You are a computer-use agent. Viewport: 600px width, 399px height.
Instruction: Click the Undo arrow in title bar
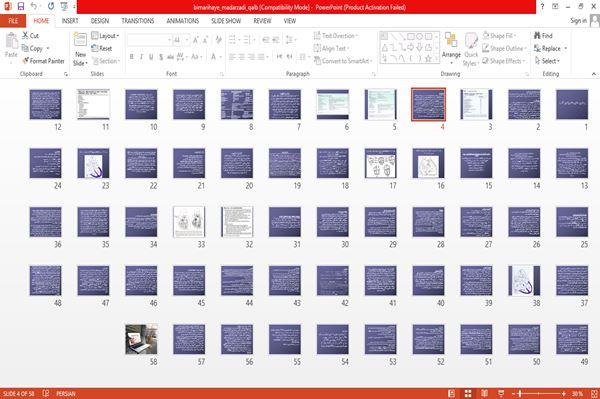(34, 6)
